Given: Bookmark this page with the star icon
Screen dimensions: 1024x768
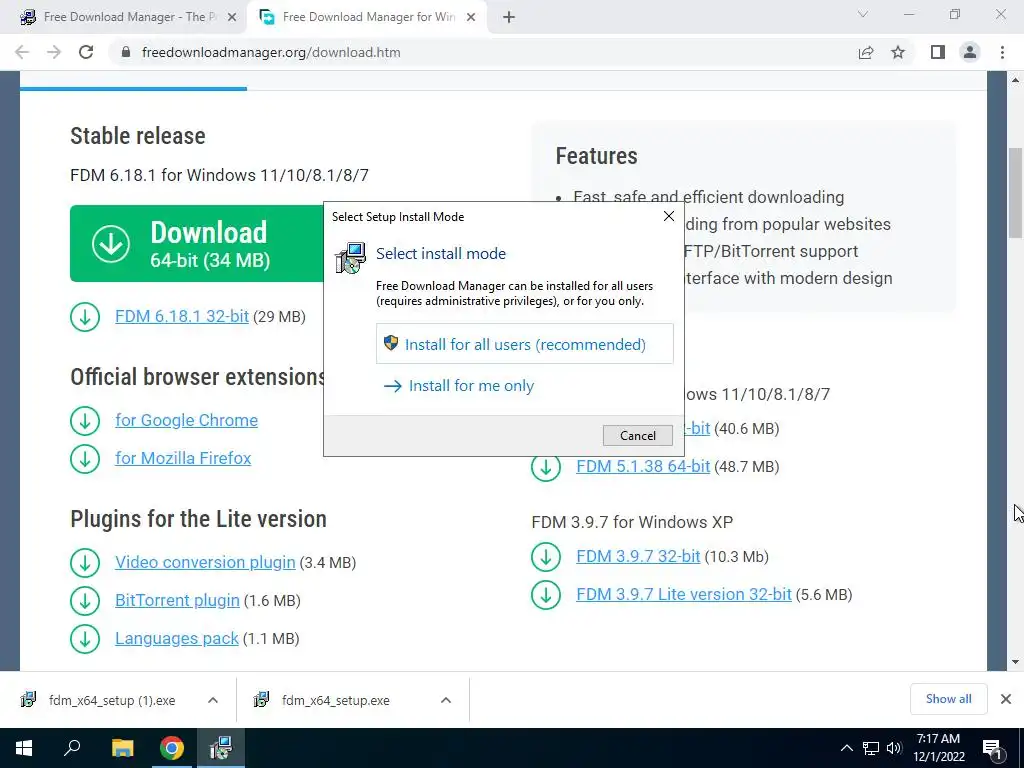Looking at the screenshot, I should 898,53.
